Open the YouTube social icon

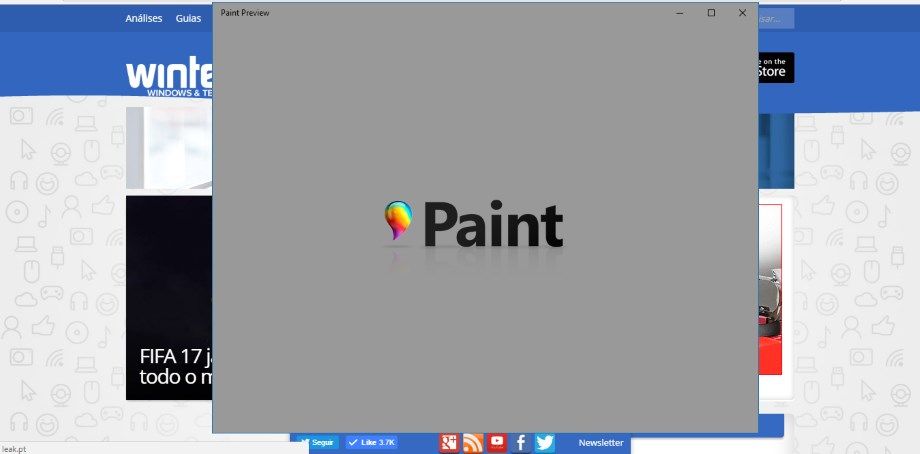tap(497, 442)
